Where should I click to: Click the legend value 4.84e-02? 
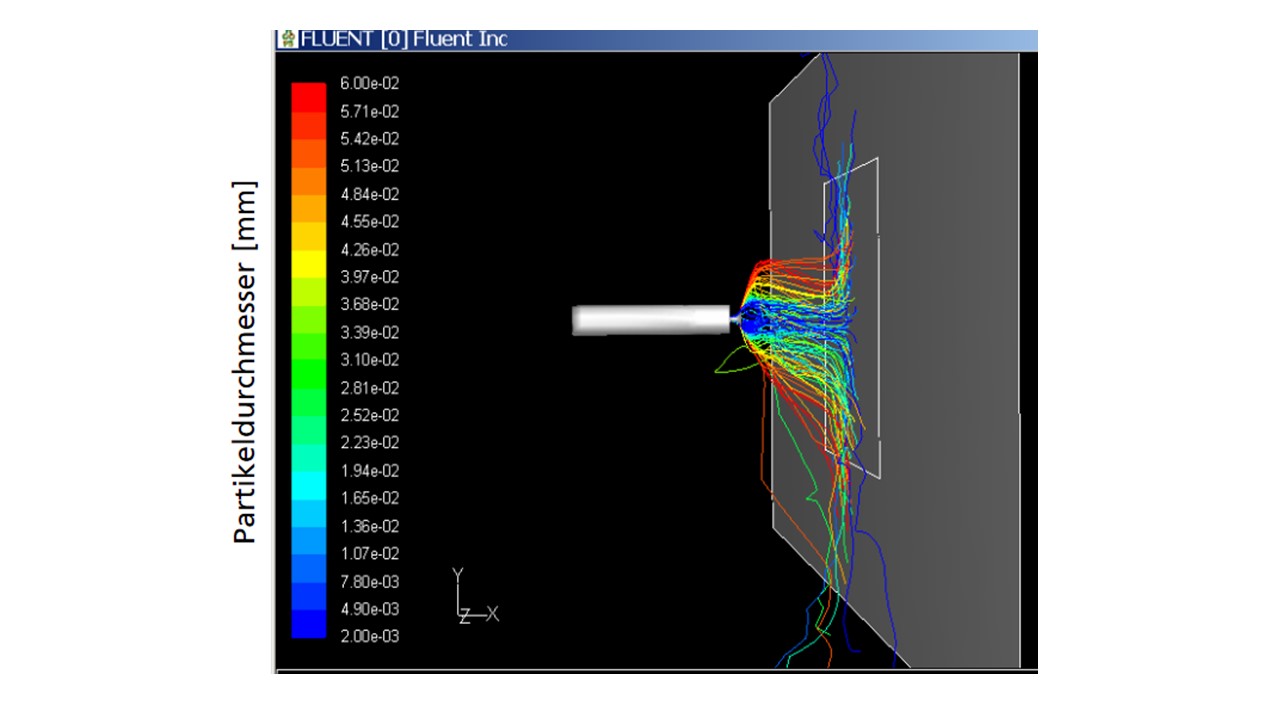[369, 194]
